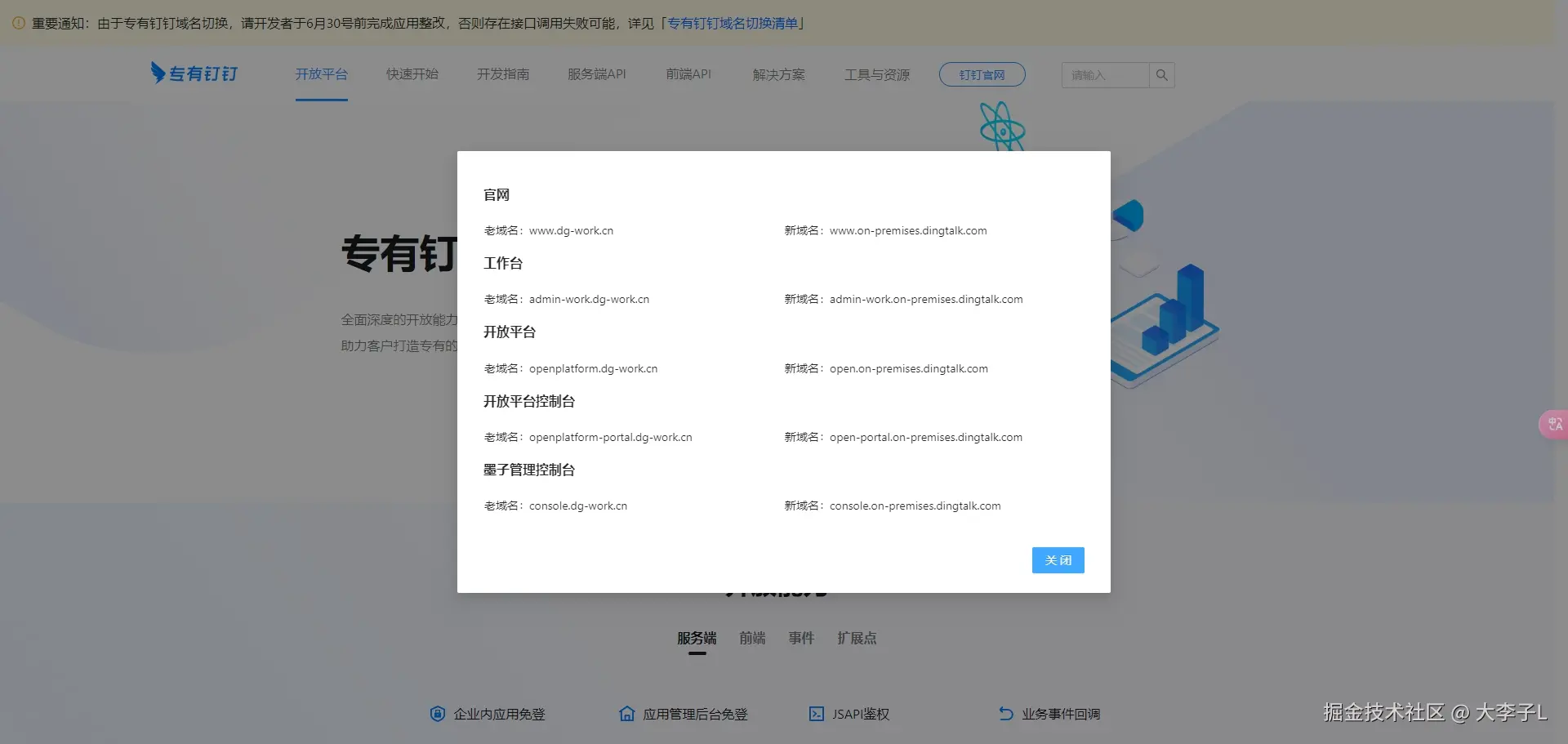This screenshot has height=744, width=1568.
Task: Click the 钉钉官网 button
Action: pyautogui.click(x=982, y=74)
